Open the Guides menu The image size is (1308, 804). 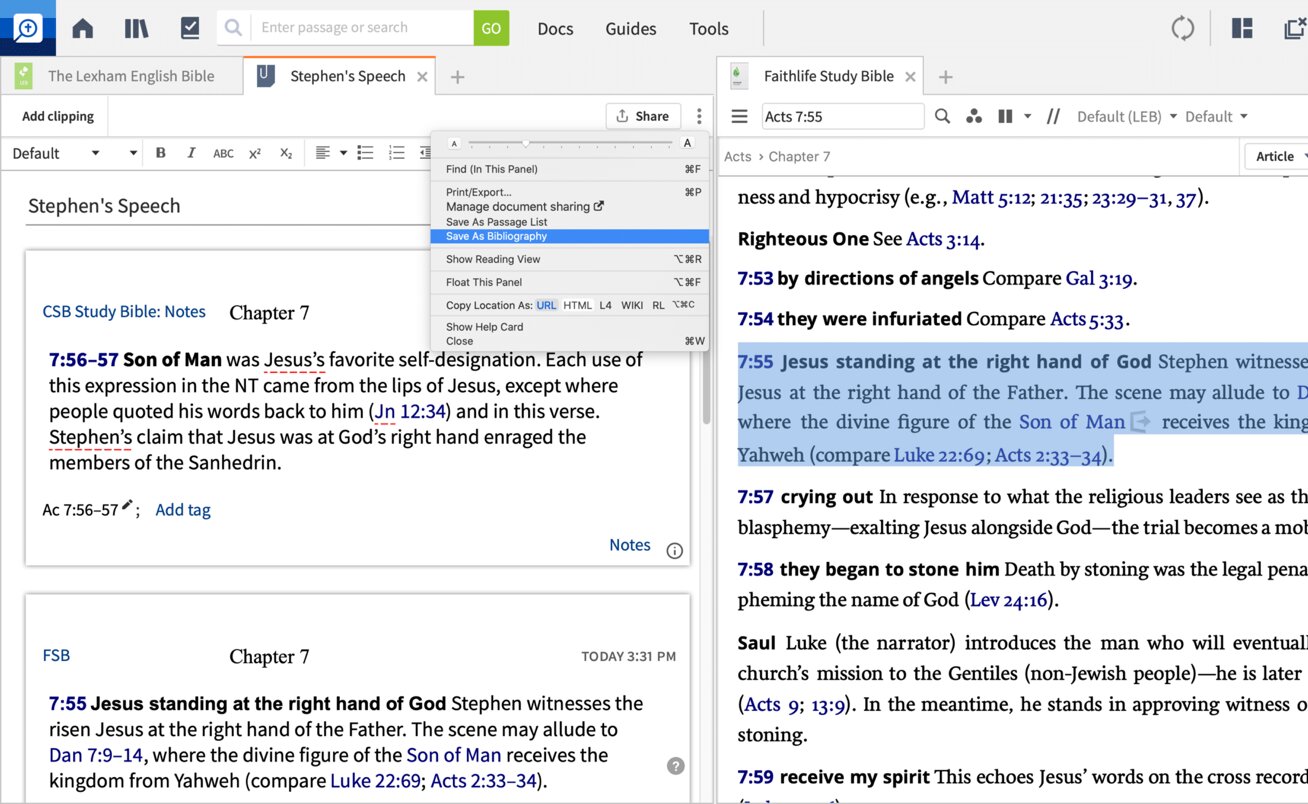click(x=631, y=29)
